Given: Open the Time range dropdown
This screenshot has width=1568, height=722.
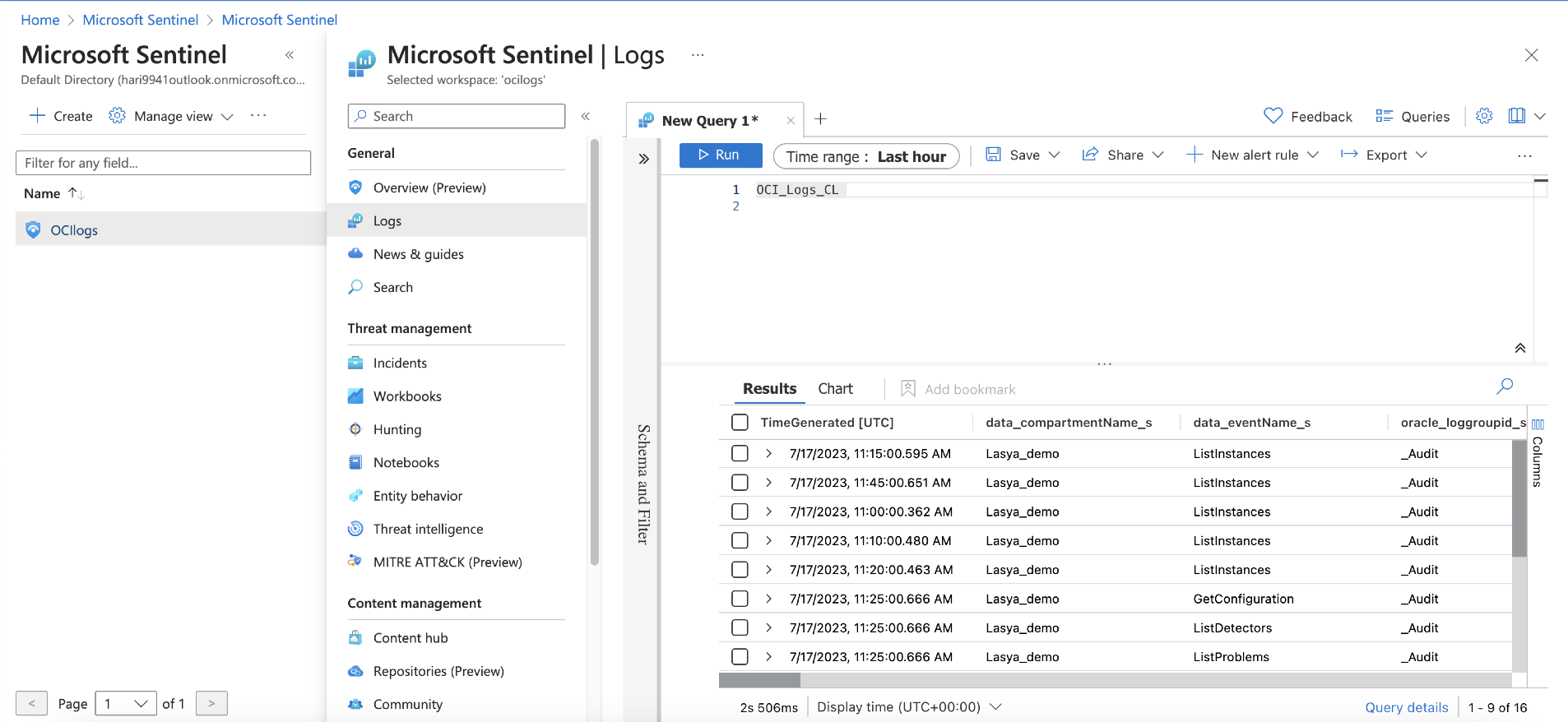Looking at the screenshot, I should [x=865, y=156].
